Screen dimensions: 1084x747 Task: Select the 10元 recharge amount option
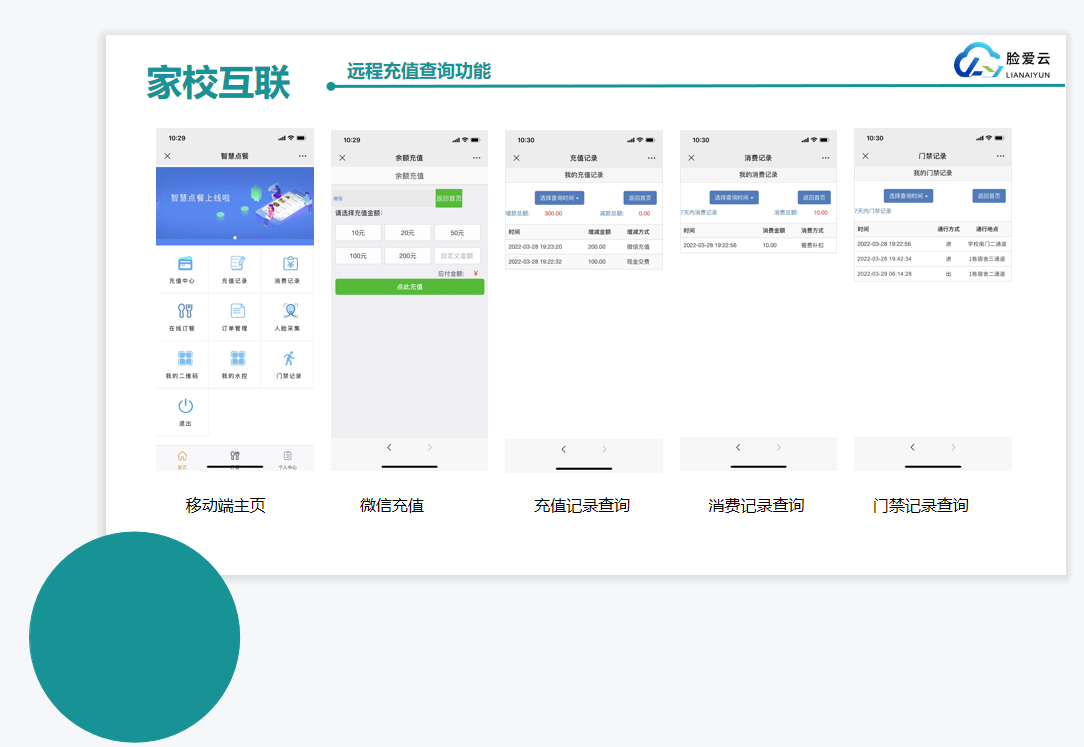pos(358,232)
